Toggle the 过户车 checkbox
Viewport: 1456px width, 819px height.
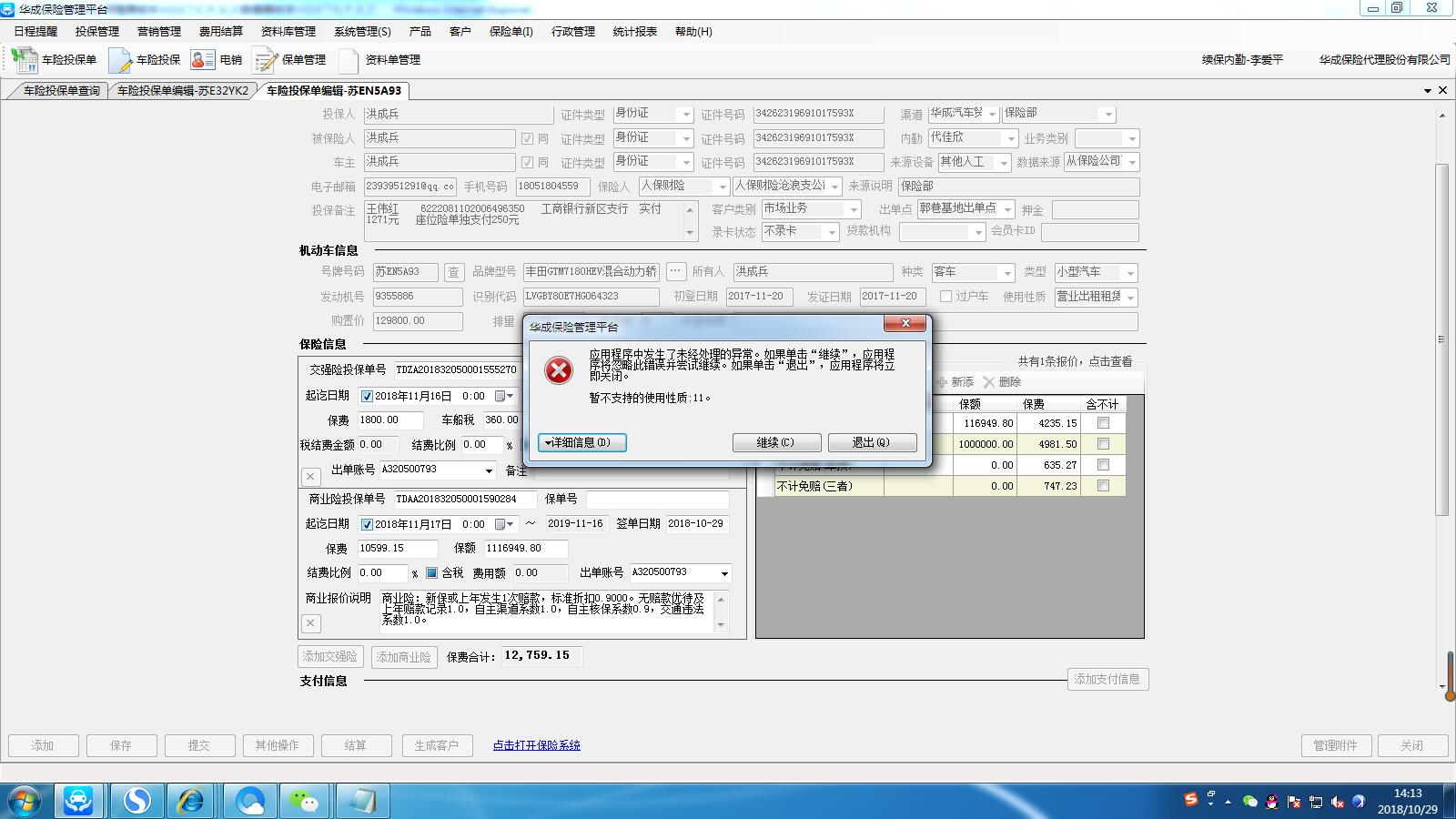[945, 297]
